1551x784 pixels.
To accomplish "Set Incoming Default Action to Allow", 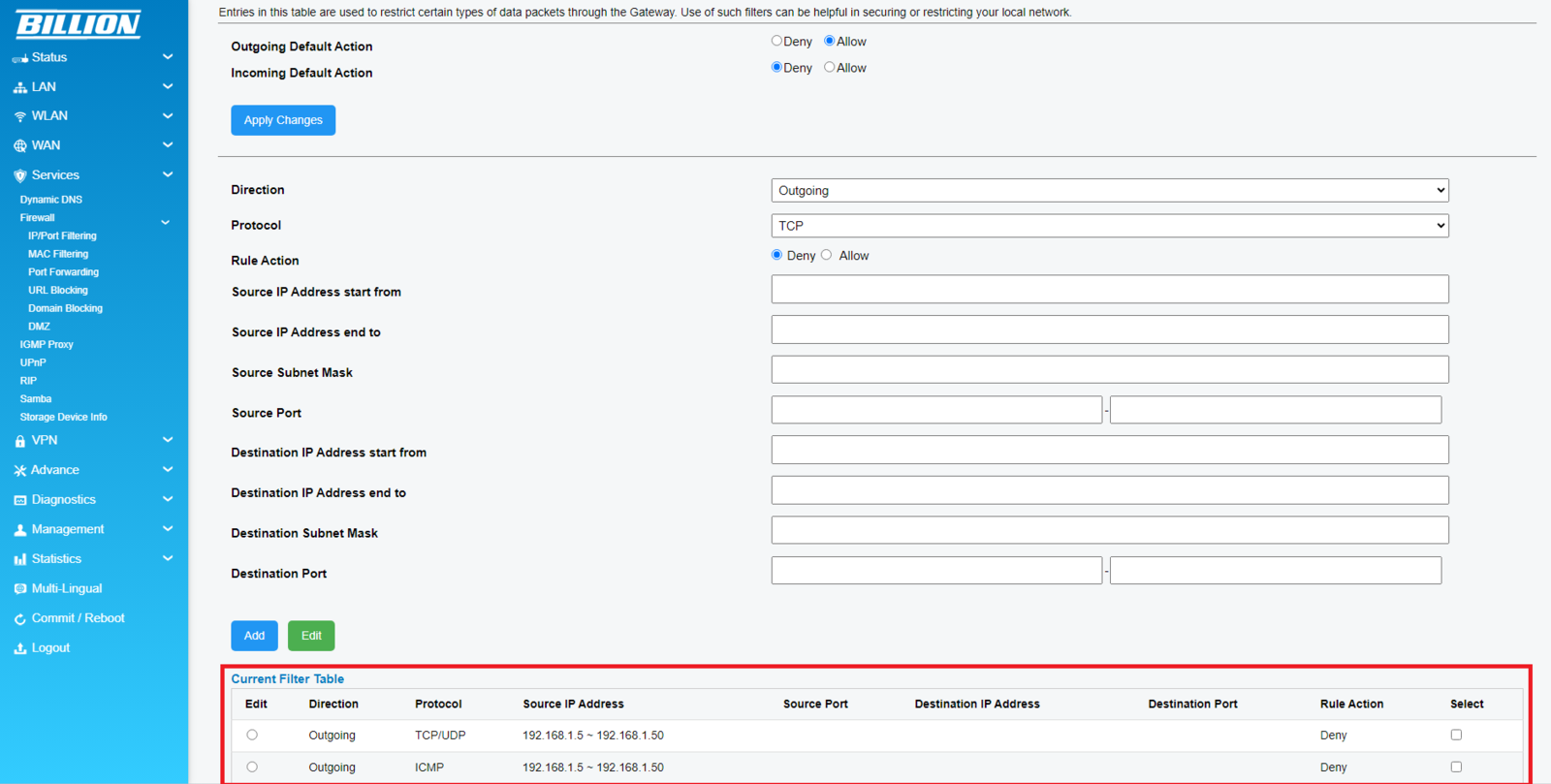I will (x=829, y=68).
